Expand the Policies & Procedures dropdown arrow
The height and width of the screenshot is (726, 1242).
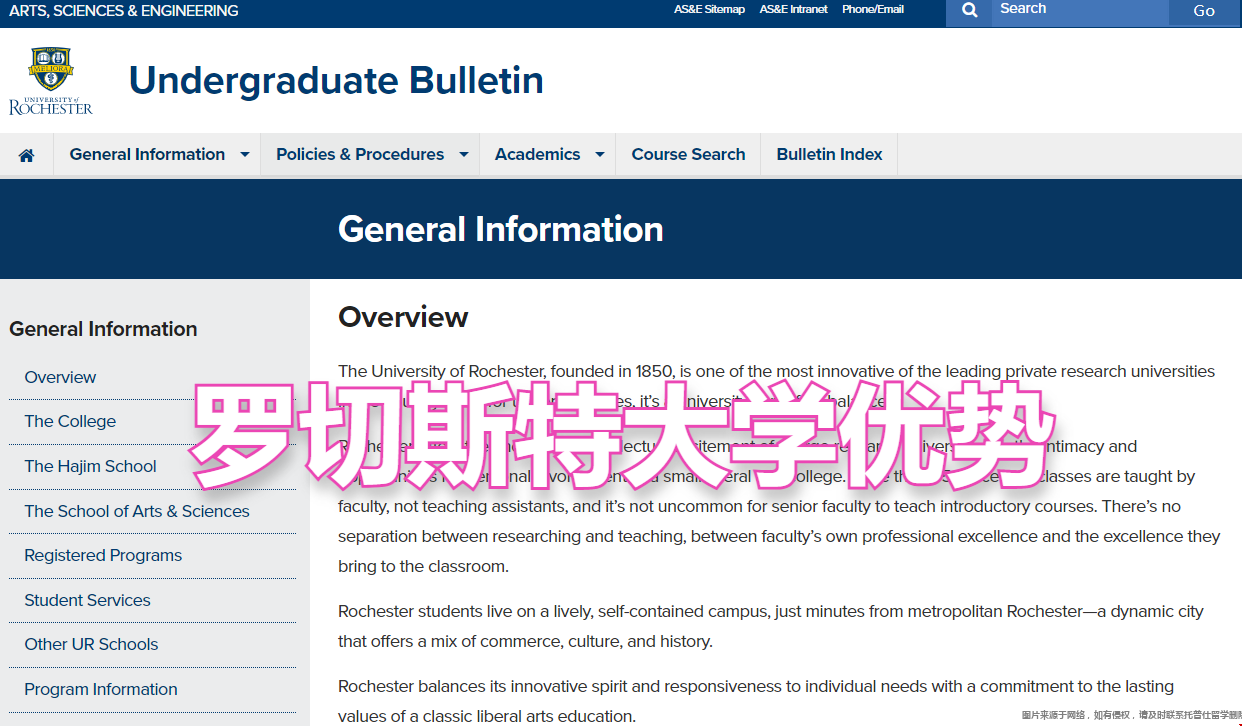[463, 155]
